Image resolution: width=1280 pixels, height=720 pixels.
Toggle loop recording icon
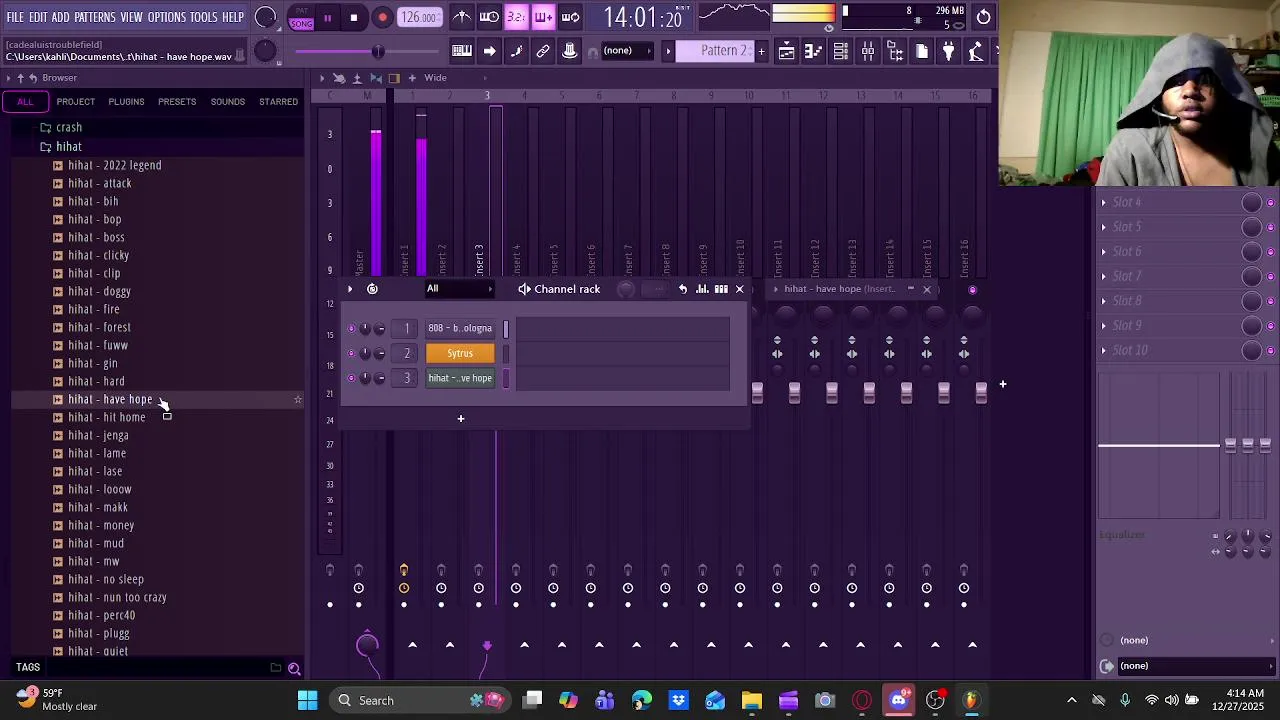point(570,17)
